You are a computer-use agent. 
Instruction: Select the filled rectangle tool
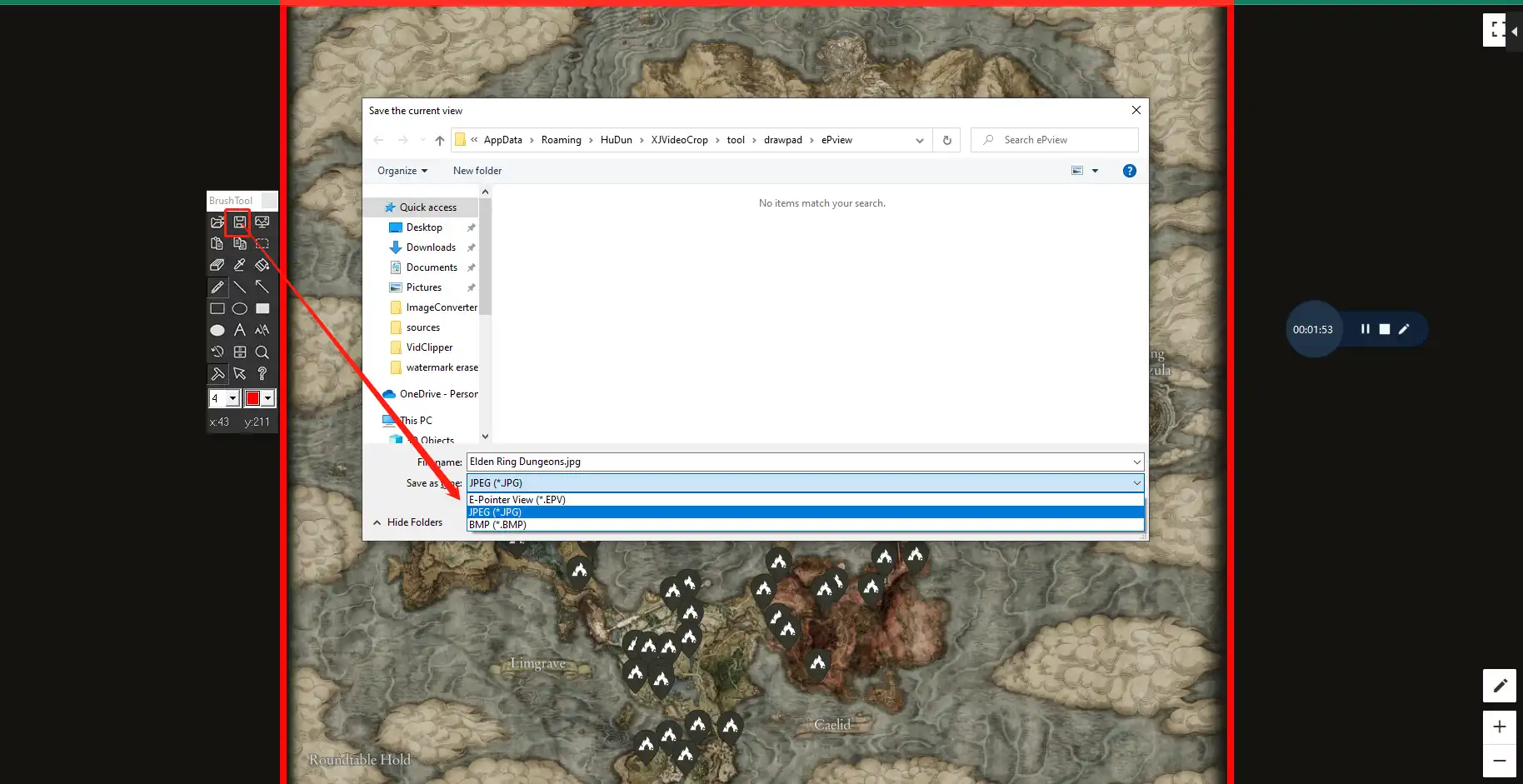tap(262, 308)
